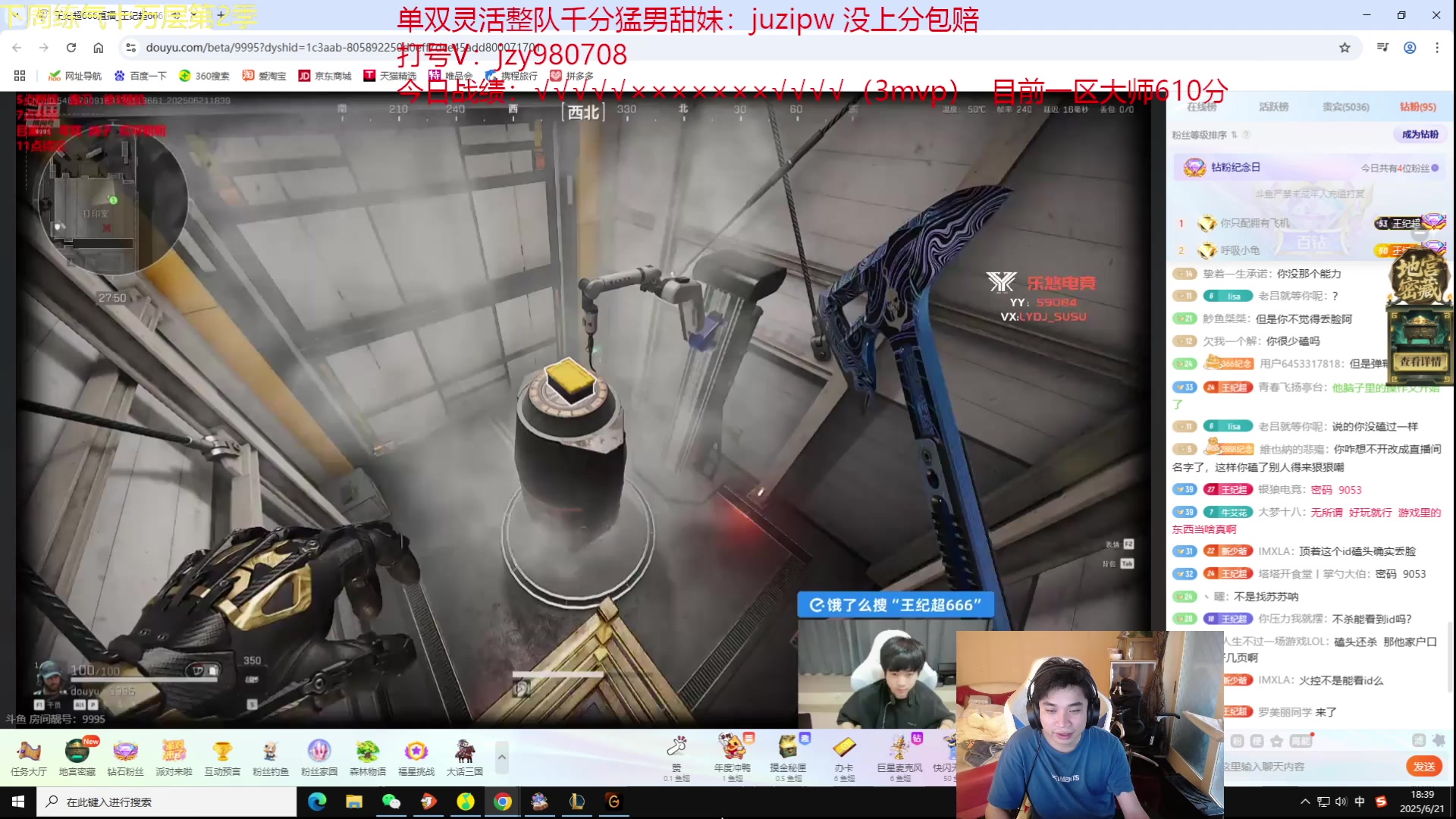The image size is (1456, 819).
Task: Focus the Windows taskbar search box
Action: pyautogui.click(x=167, y=802)
